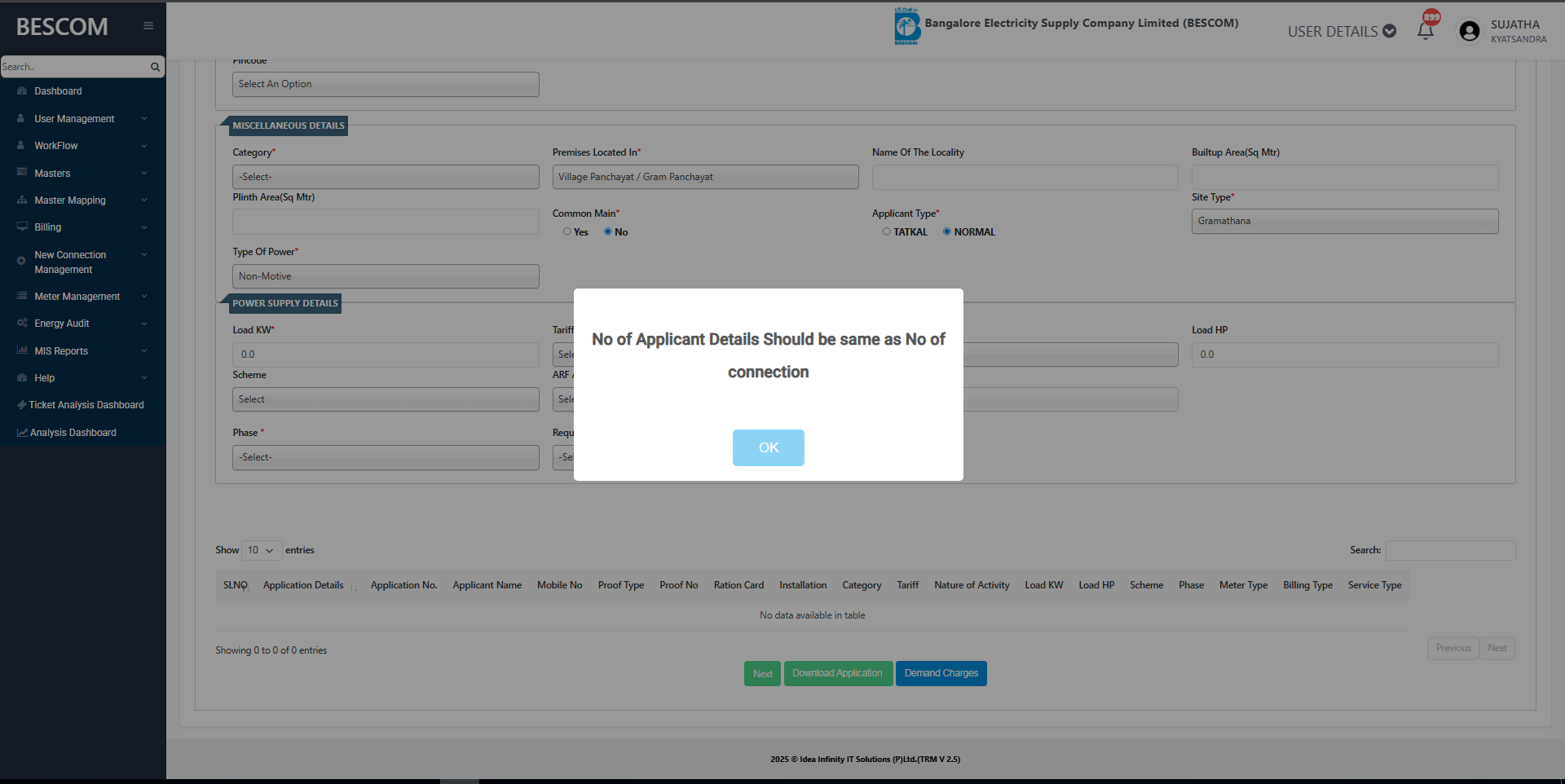Click Previous pagination button
Screen dimensions: 1565x784
pyautogui.click(x=1453, y=649)
